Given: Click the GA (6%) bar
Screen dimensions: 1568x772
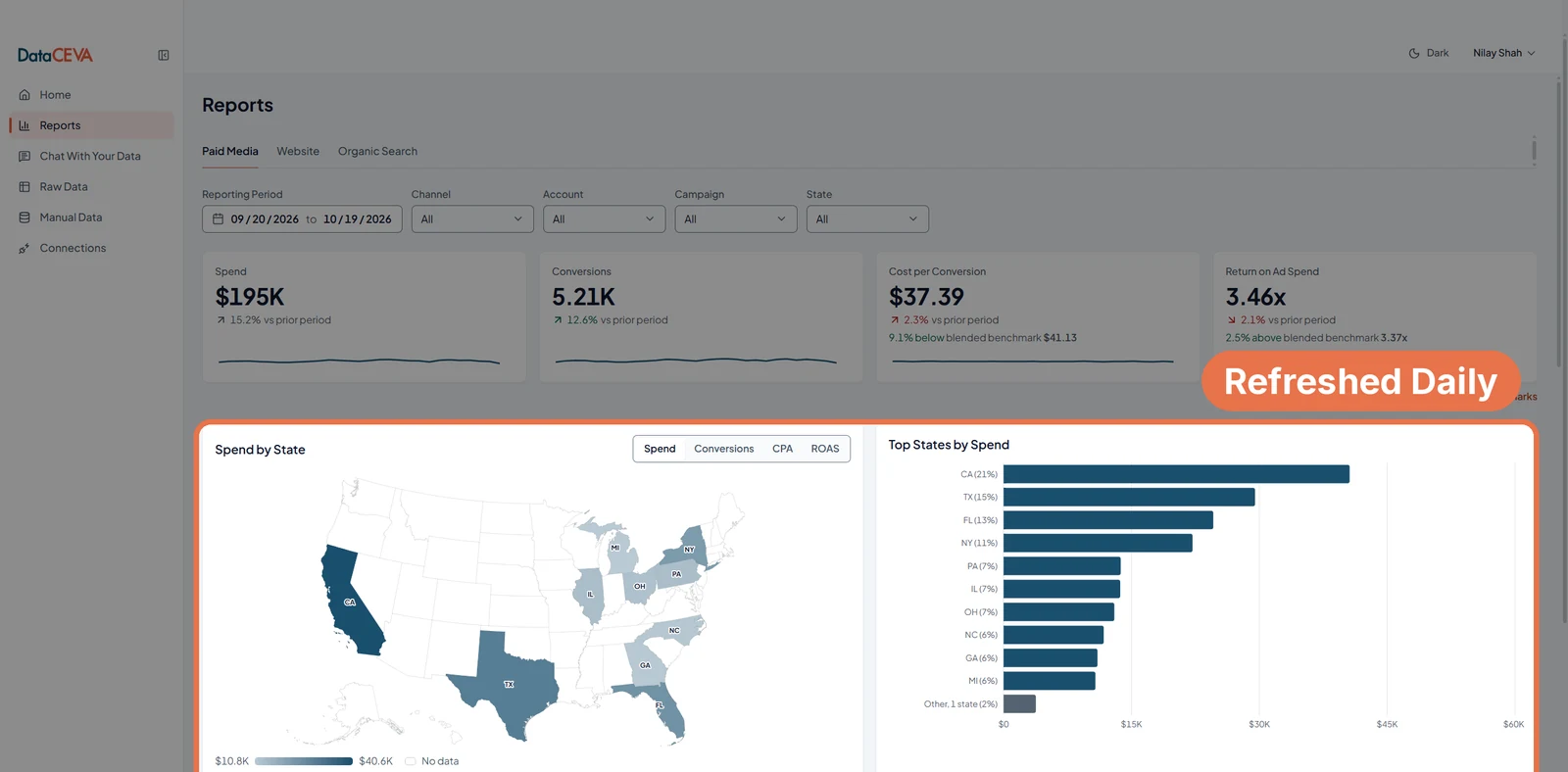Looking at the screenshot, I should coord(1051,658).
